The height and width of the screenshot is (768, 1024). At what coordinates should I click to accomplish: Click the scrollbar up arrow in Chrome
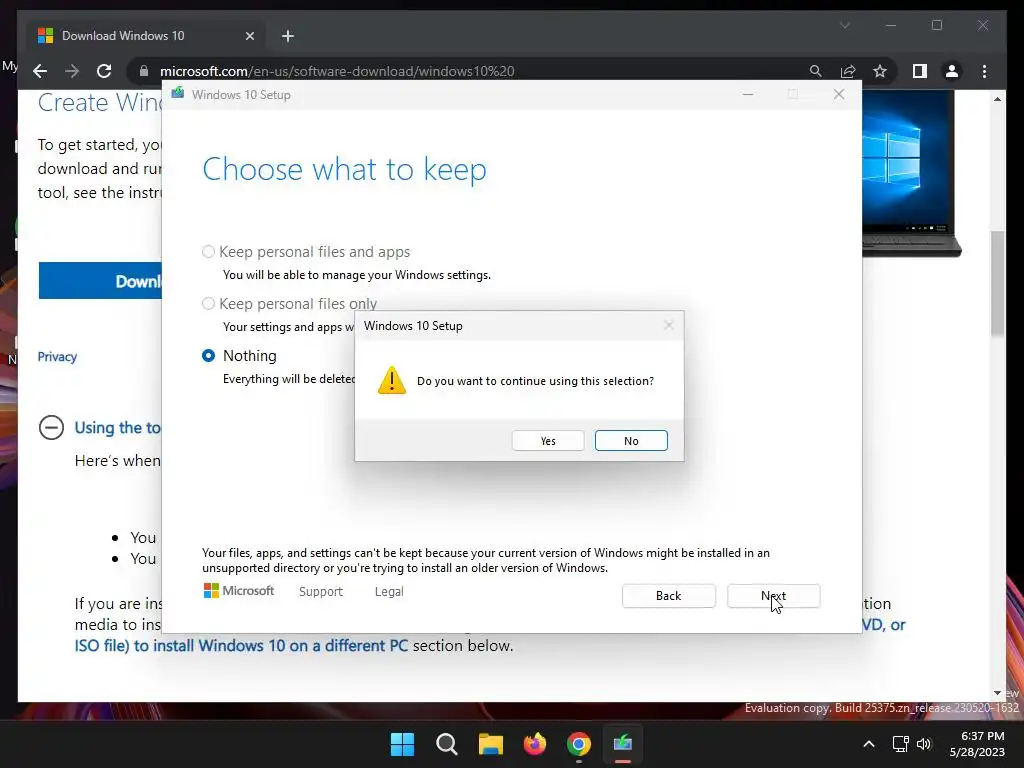pyautogui.click(x=997, y=99)
